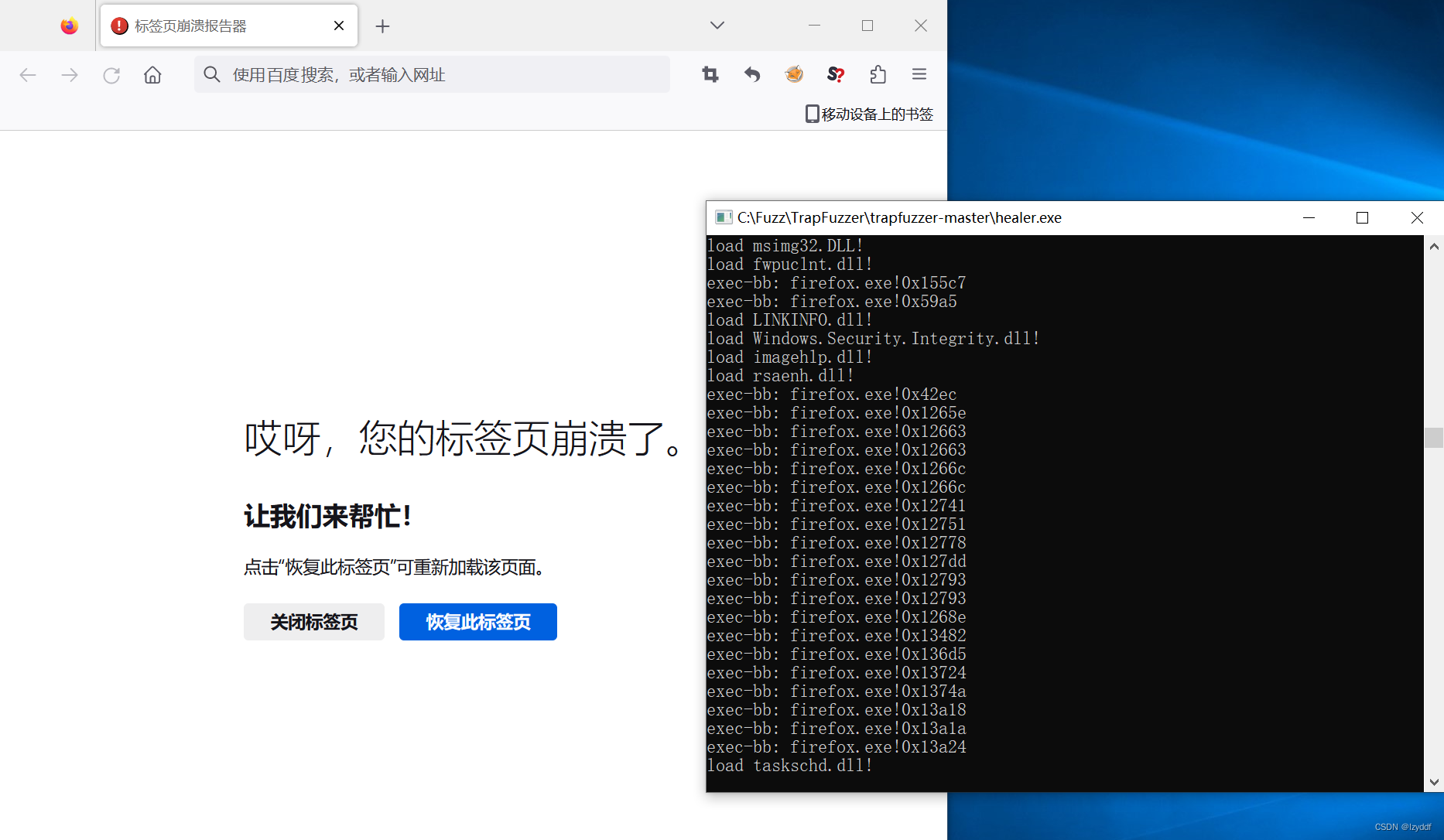Click line 'exec-bb: firefox.exe!0x12741'
The image size is (1444, 840).
tap(837, 506)
